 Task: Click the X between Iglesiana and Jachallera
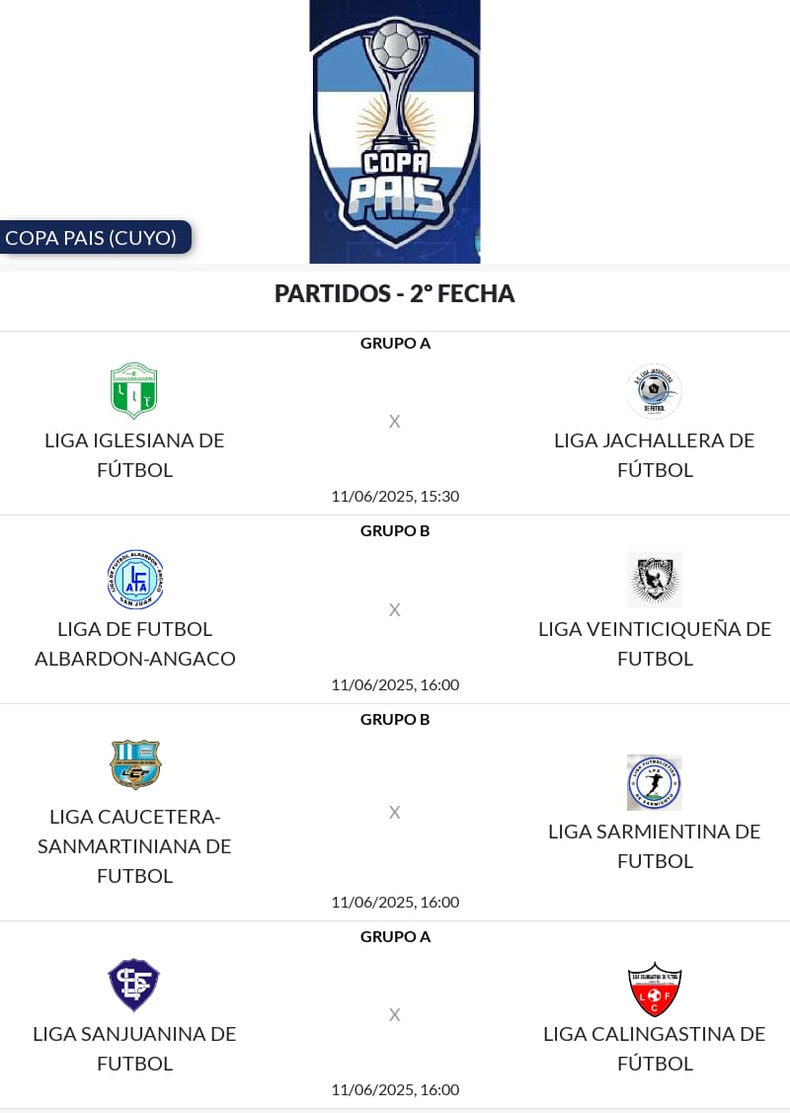(395, 422)
